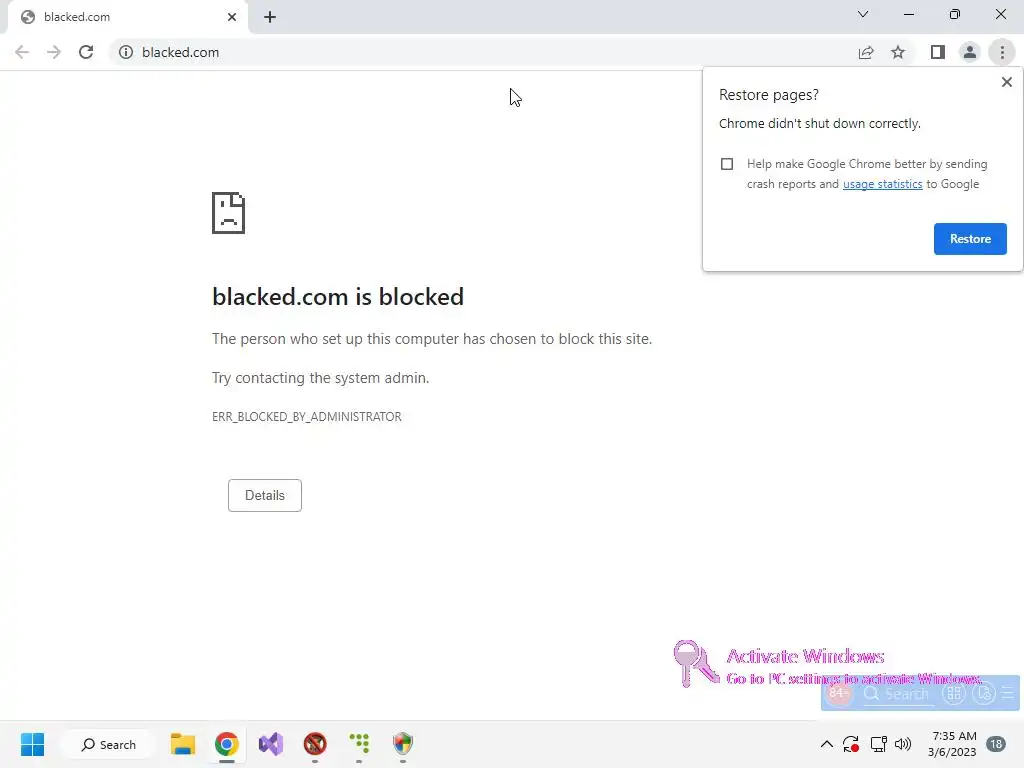This screenshot has height=768, width=1024.
Task: Click the Details button
Action: click(264, 495)
